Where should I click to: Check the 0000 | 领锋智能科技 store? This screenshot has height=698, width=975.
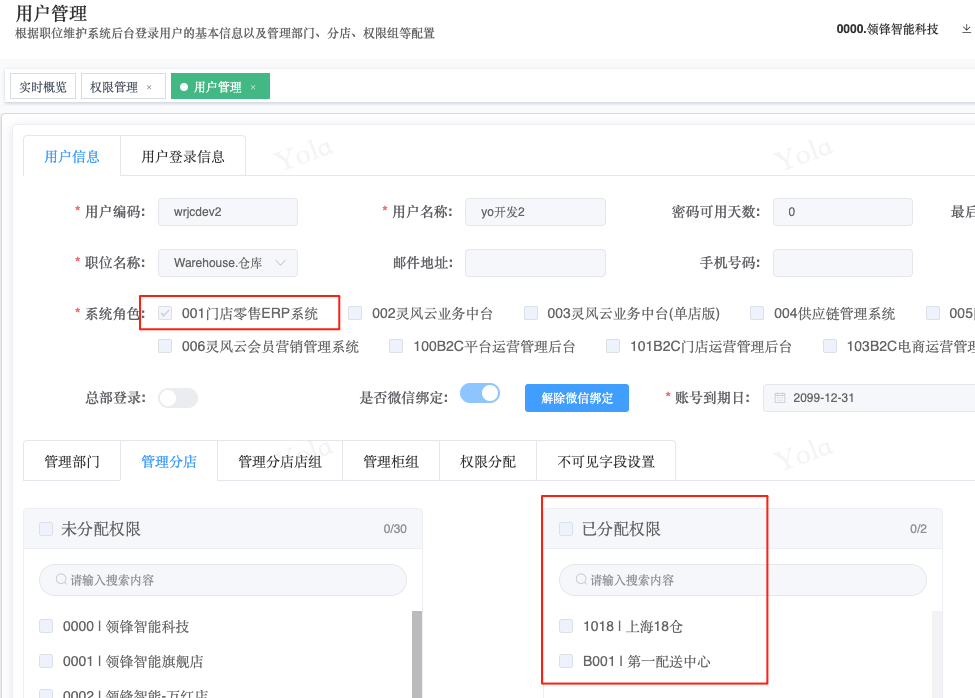click(46, 626)
